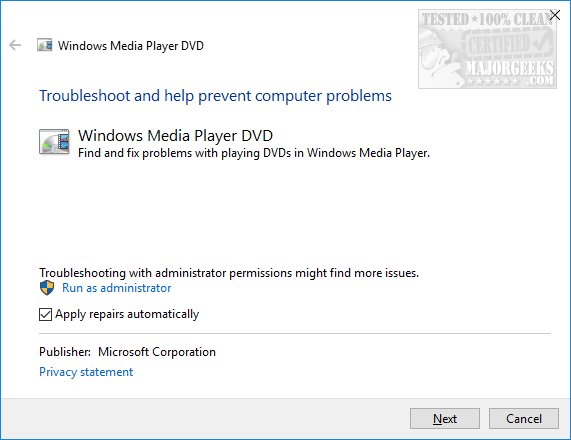The image size is (571, 440).
Task: Click the back arrow icon
Action: [15, 45]
